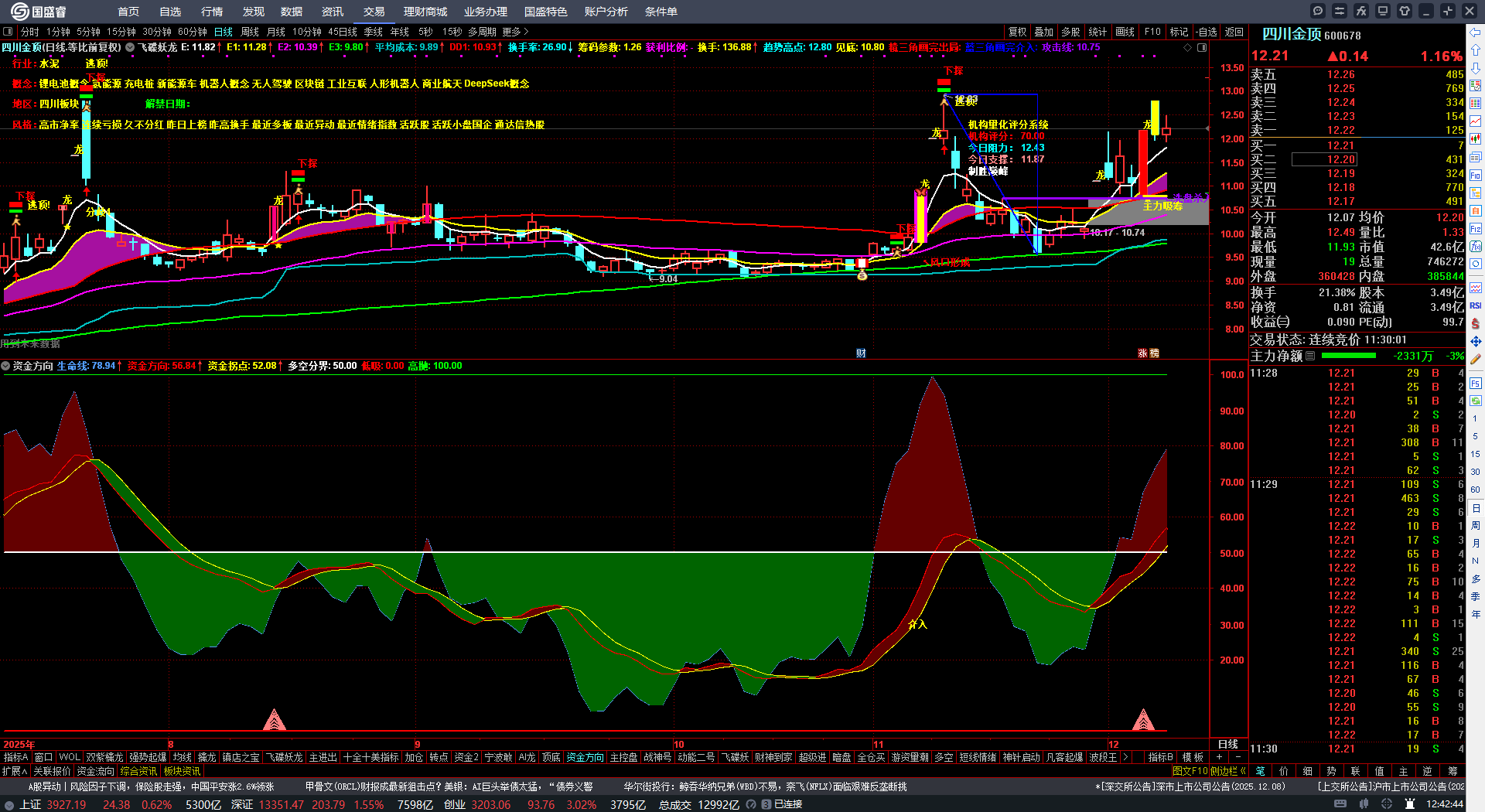Switch to the 飞碟妖龙 indicator tab
This screenshot has height=812, width=1485.
pyautogui.click(x=284, y=757)
